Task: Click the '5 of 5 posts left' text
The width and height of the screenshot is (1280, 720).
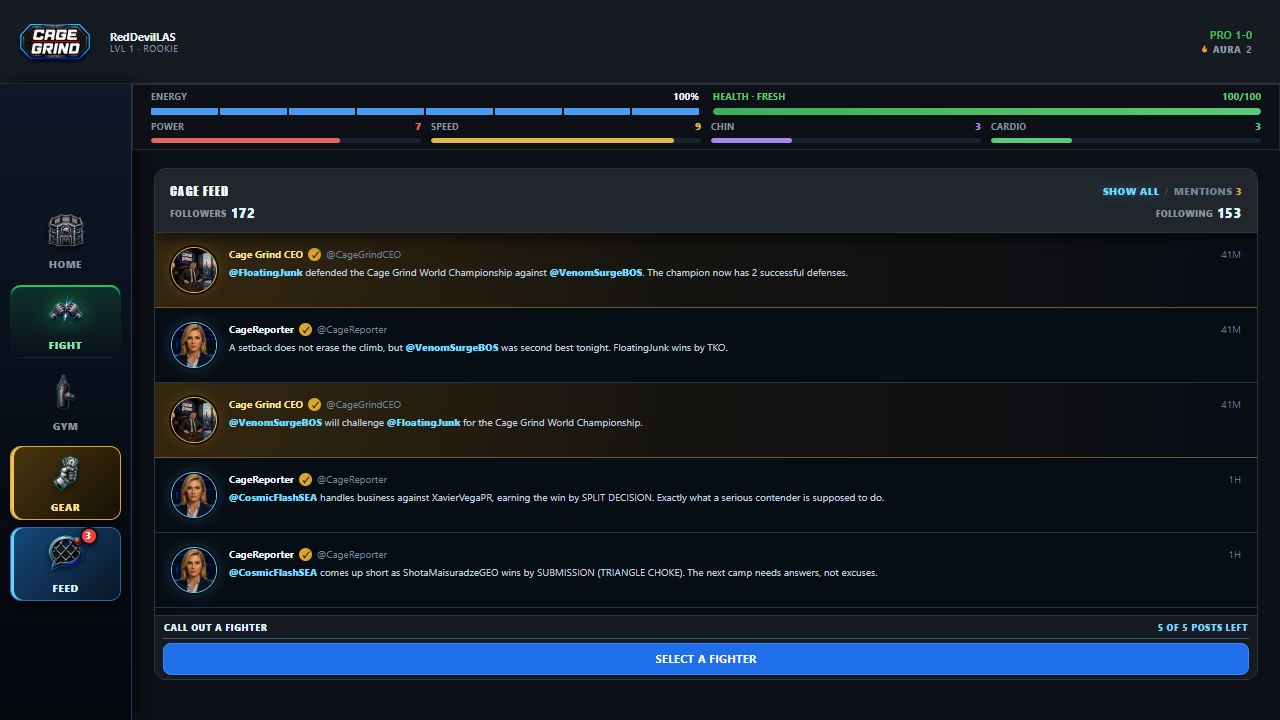Action: click(1203, 628)
